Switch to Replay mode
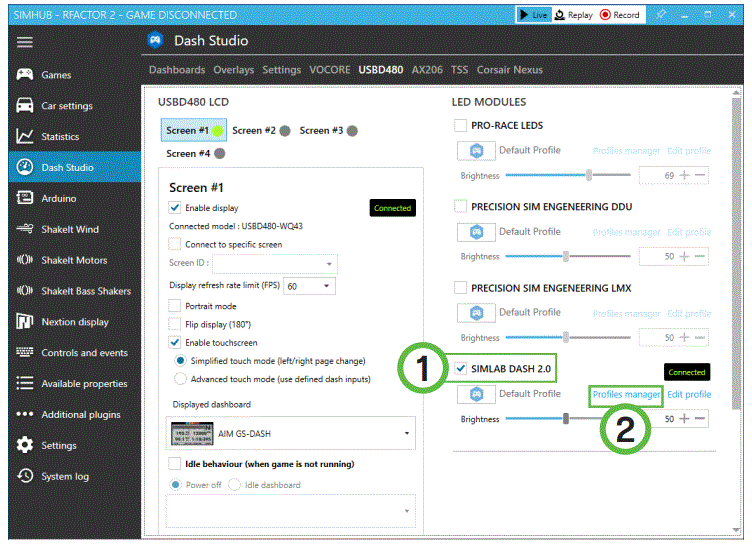 [574, 15]
